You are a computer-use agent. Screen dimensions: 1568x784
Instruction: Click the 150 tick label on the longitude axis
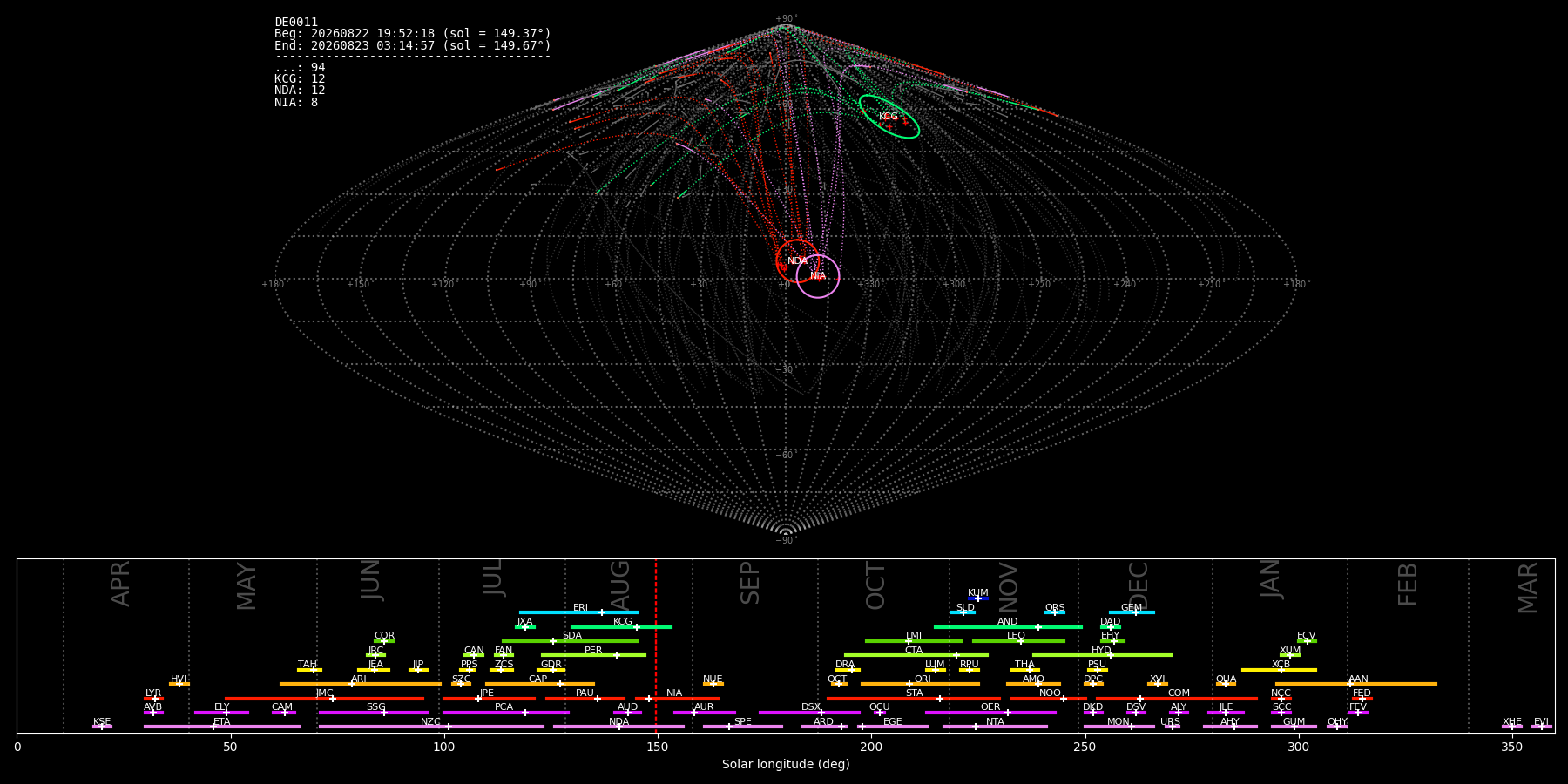point(658,747)
